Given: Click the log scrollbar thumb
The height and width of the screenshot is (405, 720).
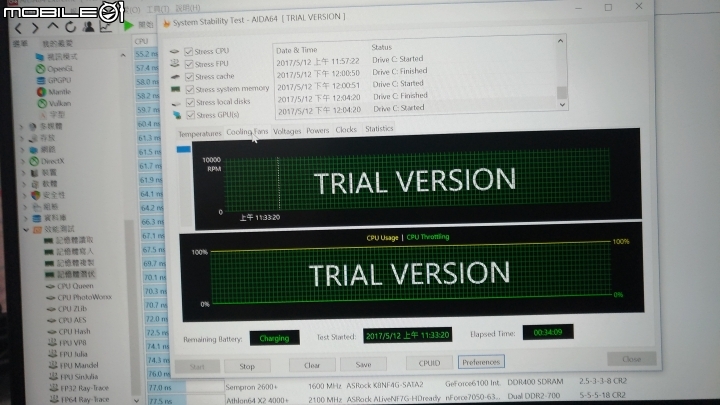Looking at the screenshot, I should (x=562, y=92).
